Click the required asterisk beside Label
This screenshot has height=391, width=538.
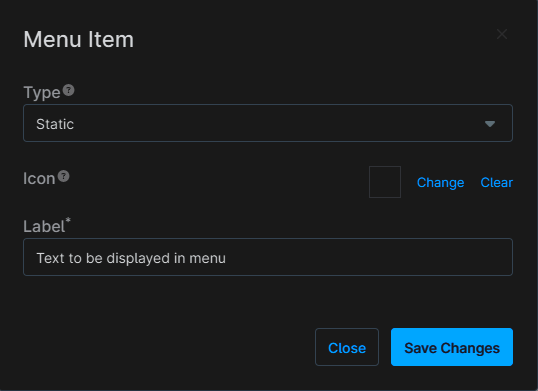click(x=68, y=220)
